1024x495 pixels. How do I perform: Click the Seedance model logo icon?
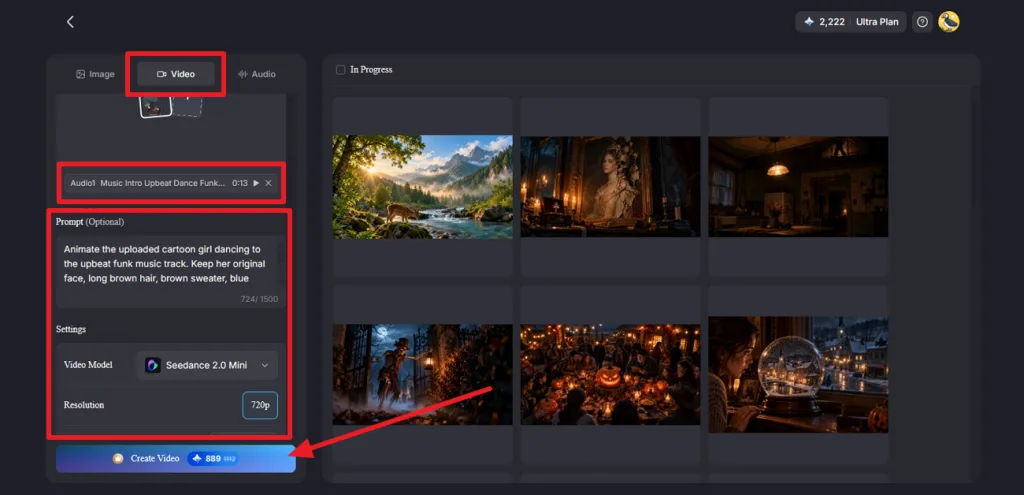pyautogui.click(x=153, y=365)
